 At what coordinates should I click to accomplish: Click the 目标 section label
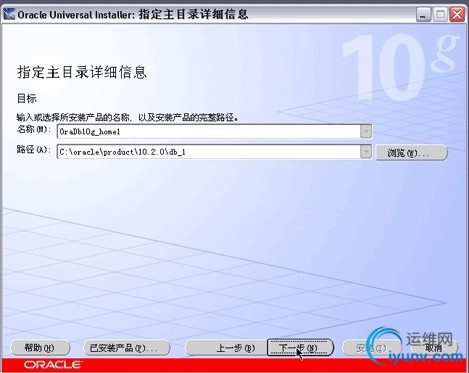coord(27,98)
